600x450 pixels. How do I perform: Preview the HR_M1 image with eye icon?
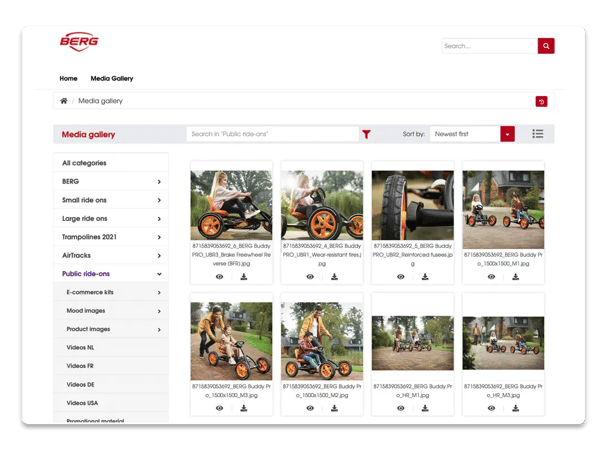point(401,408)
